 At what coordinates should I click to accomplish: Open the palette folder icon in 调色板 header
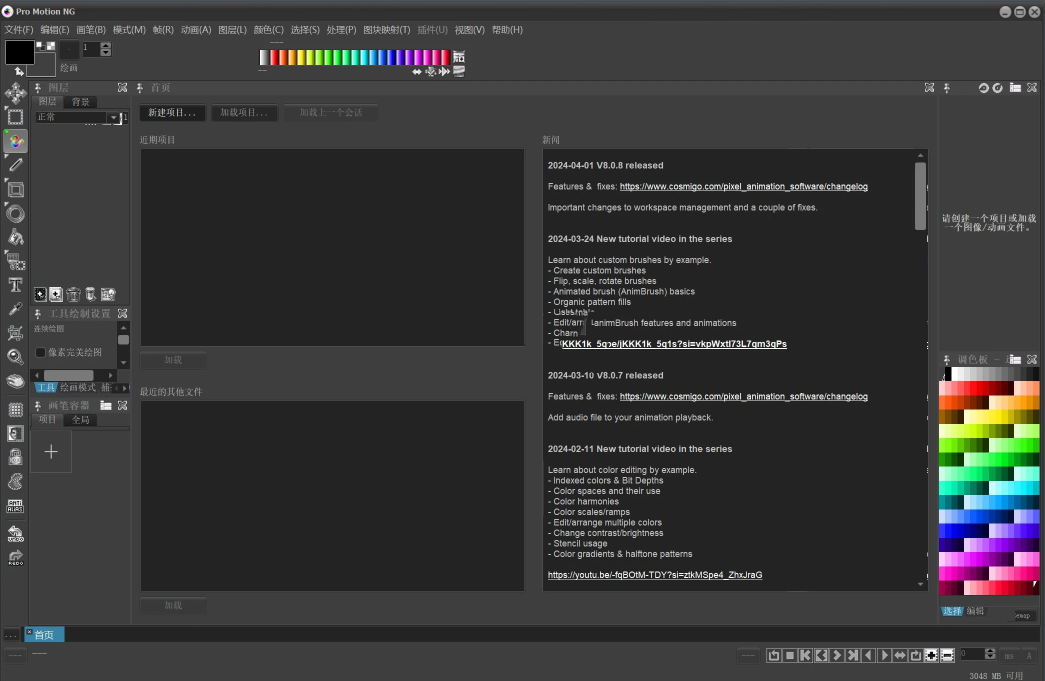click(x=1014, y=359)
